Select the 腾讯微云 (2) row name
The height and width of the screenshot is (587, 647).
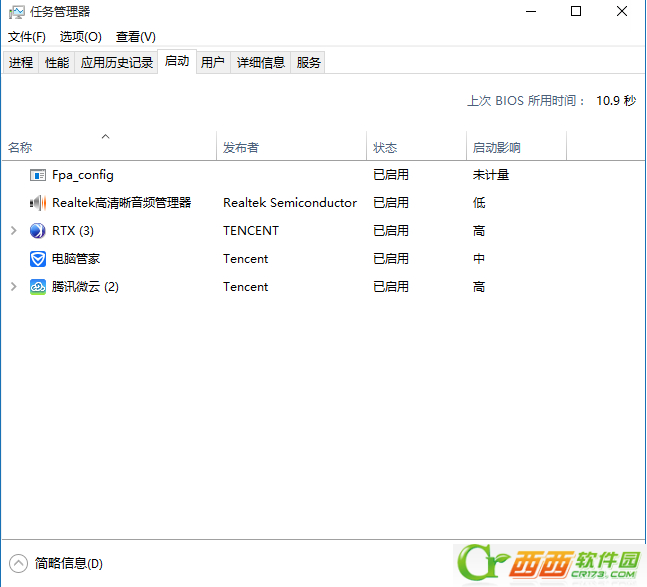(85, 287)
